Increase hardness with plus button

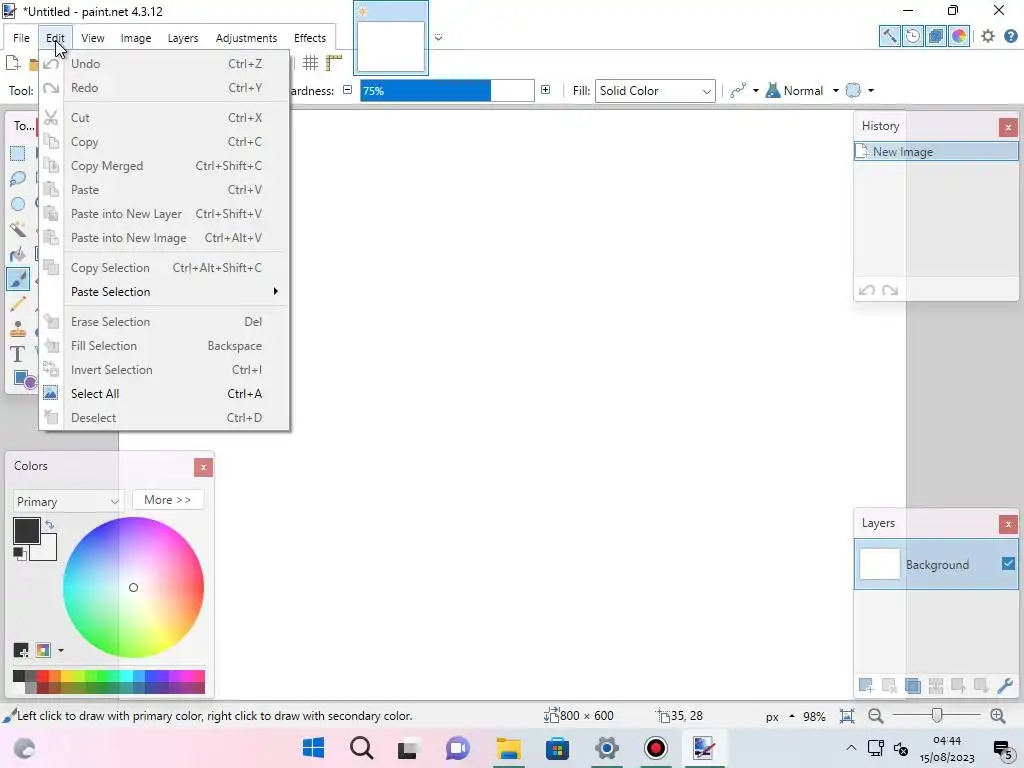(545, 90)
